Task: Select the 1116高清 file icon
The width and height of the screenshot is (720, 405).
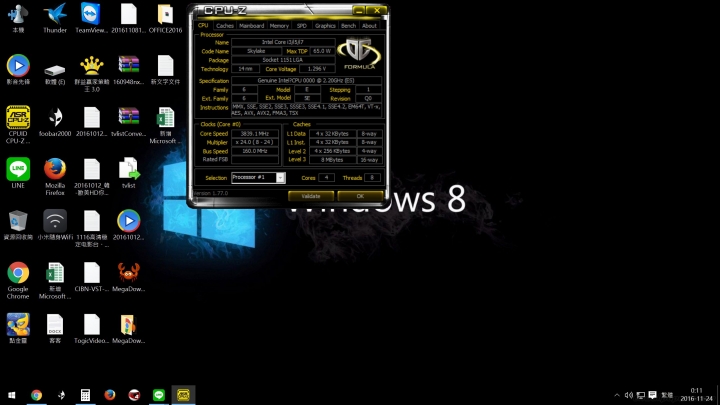Action: click(x=92, y=229)
